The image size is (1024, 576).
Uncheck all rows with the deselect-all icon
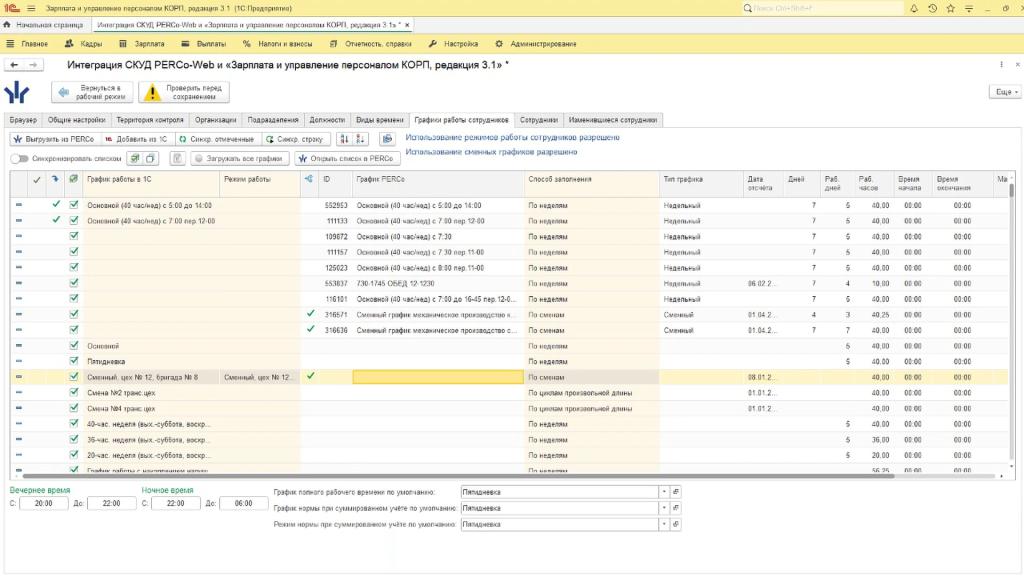[150, 159]
